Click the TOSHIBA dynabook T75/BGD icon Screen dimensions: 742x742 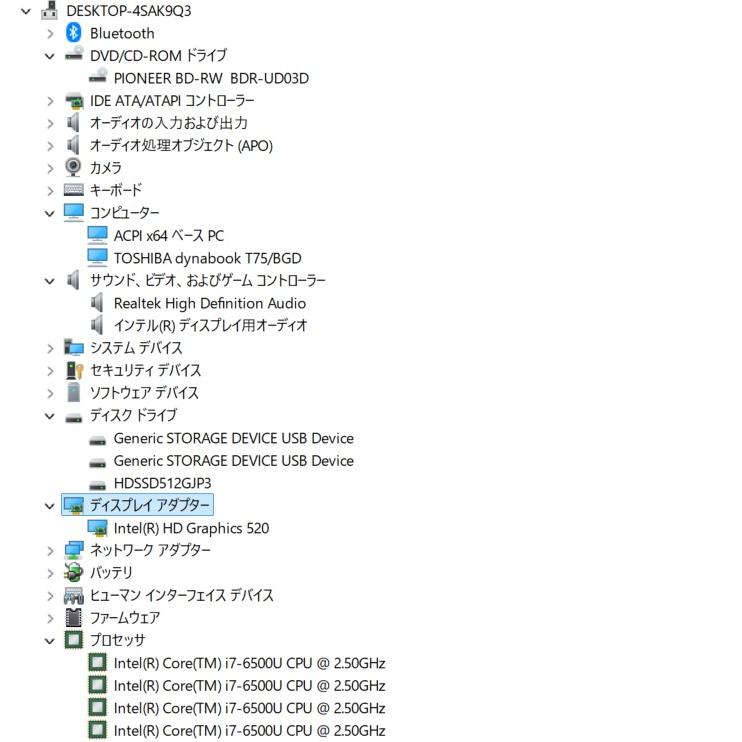97,257
